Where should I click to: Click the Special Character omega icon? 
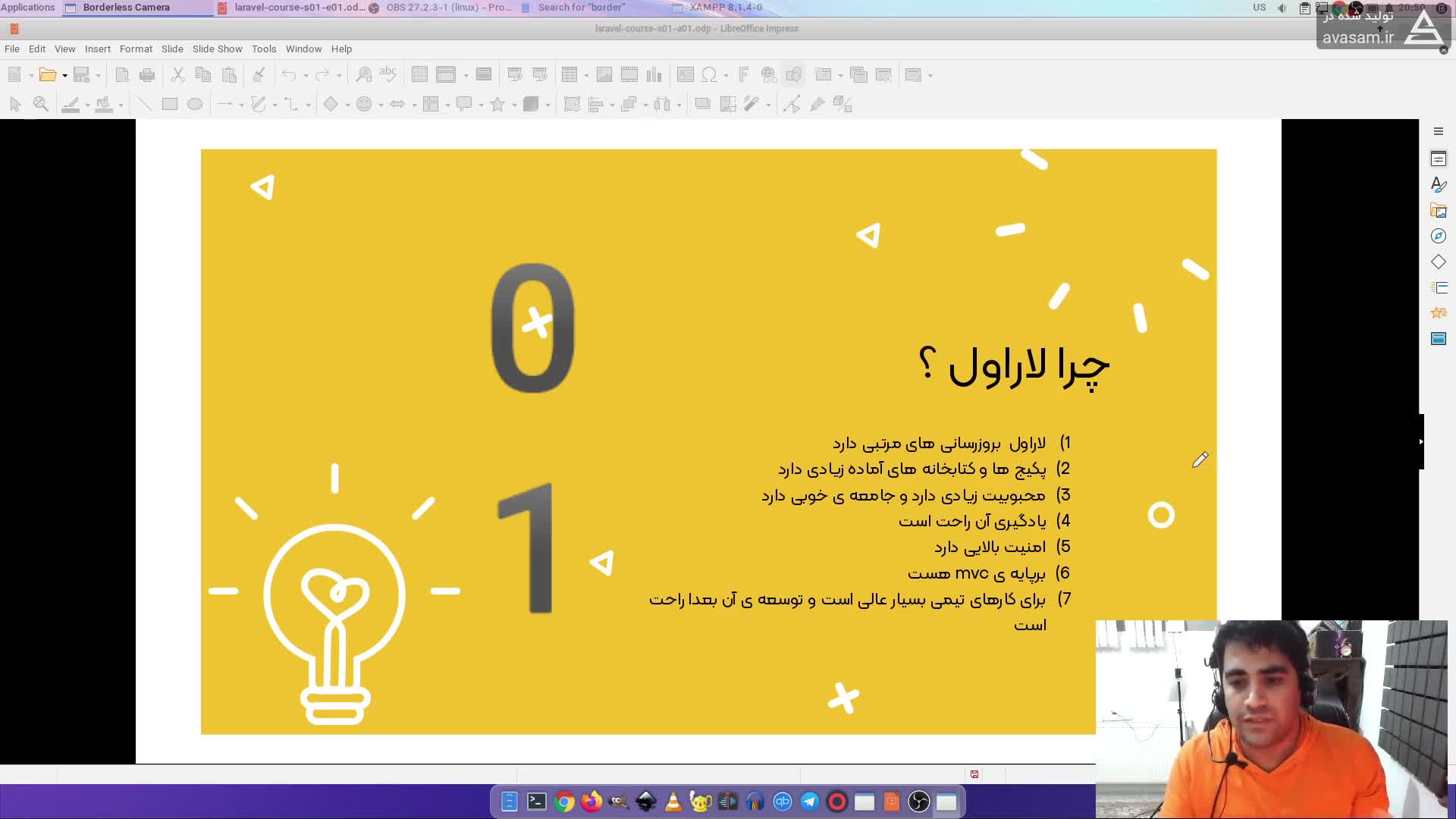pyautogui.click(x=709, y=74)
